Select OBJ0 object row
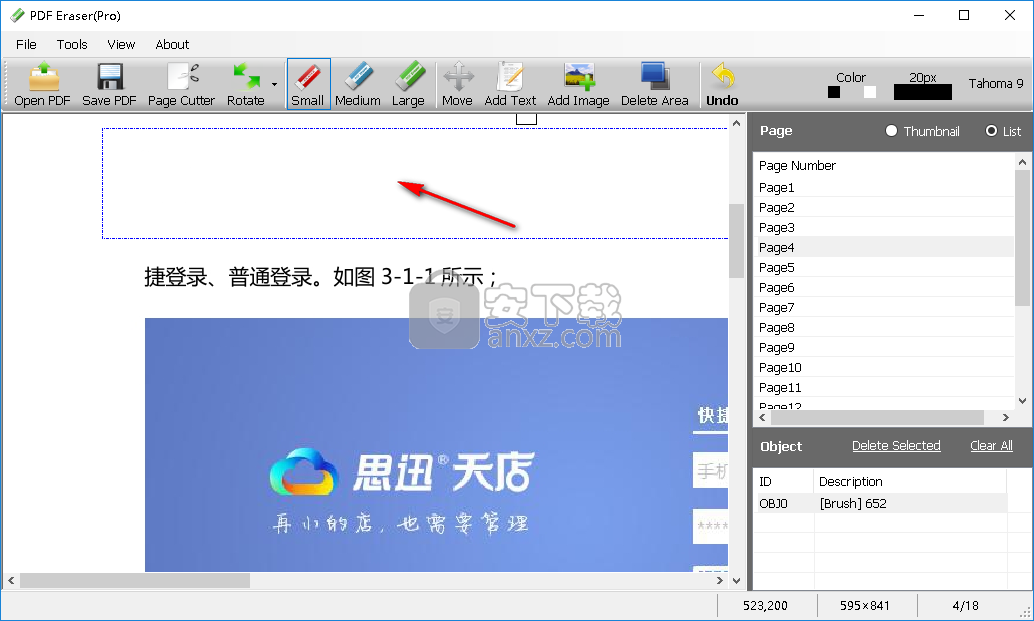Screen dimensions: 1034x621 tap(880, 503)
